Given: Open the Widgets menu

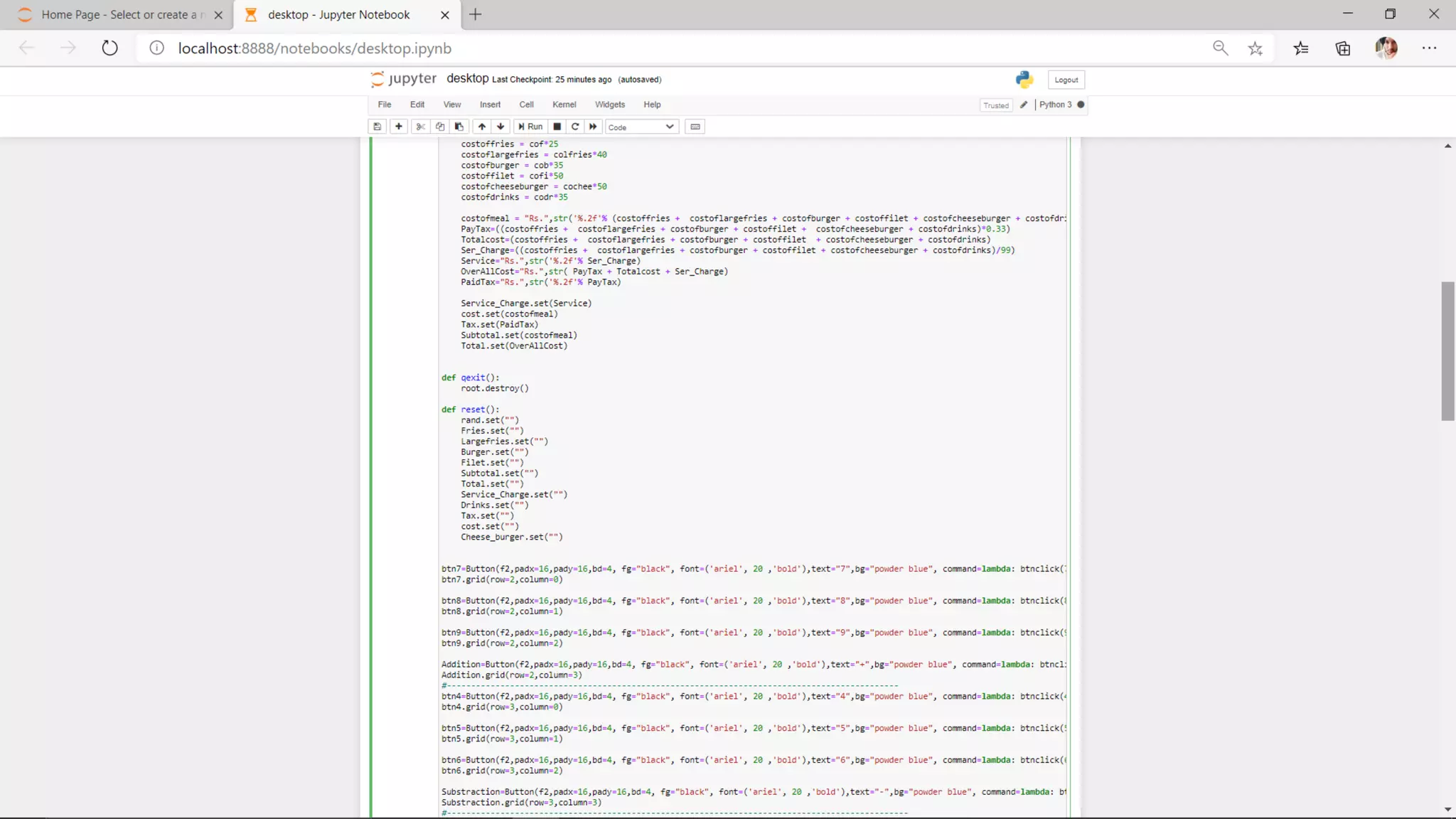Looking at the screenshot, I should coord(609,105).
